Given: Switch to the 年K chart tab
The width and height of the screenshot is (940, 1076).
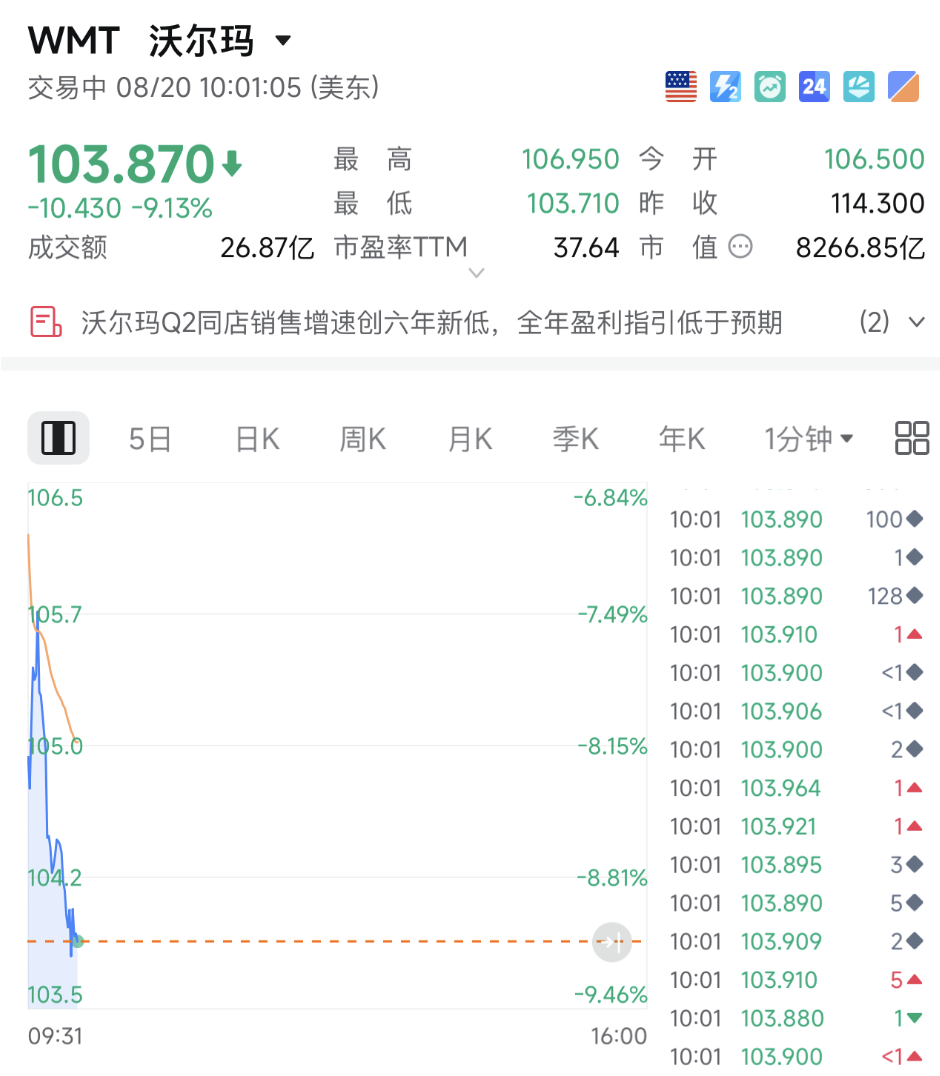Looking at the screenshot, I should [x=682, y=439].
